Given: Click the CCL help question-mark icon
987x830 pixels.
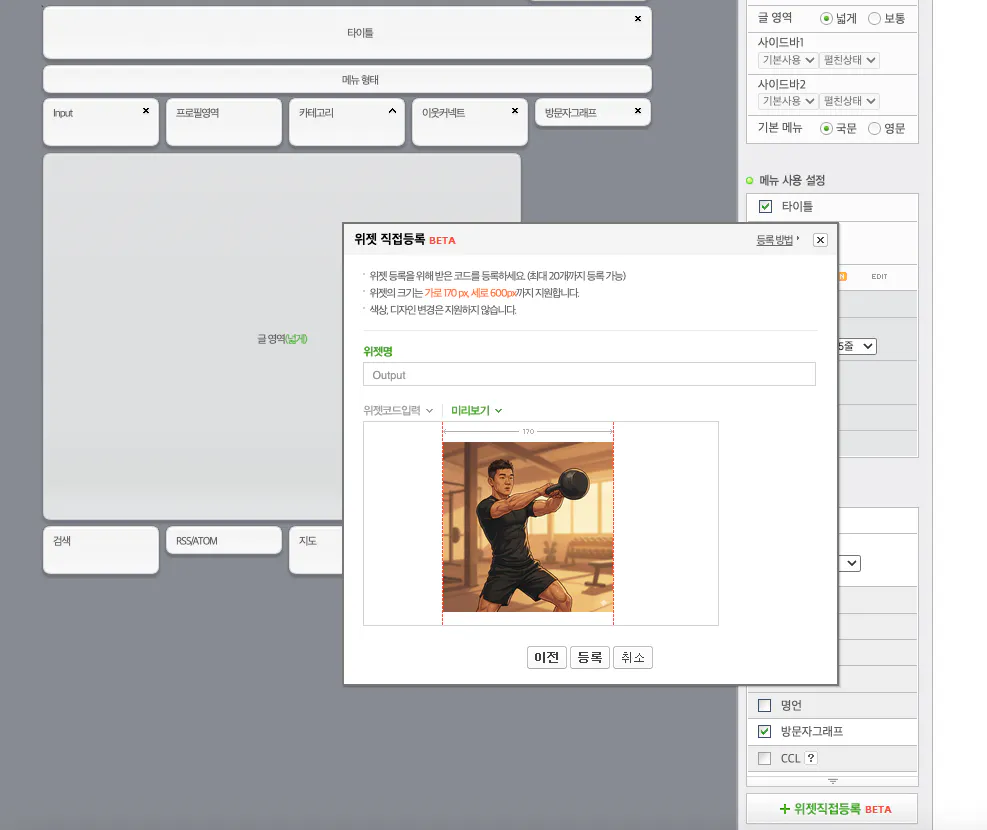Looking at the screenshot, I should 811,758.
